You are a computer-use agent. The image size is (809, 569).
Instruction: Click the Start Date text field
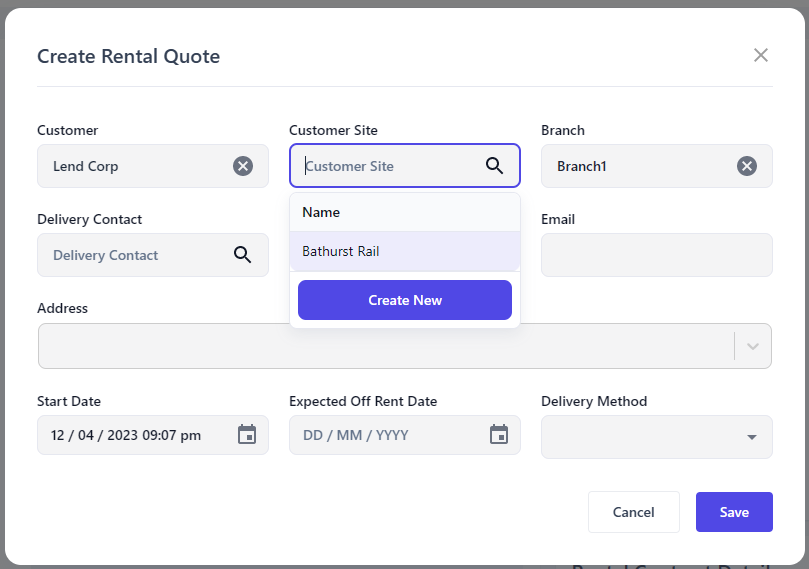point(130,435)
